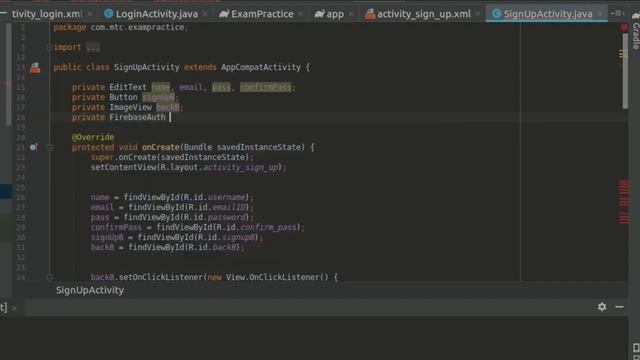Click AppCompatActivity in class declaration
This screenshot has width=640, height=360.
pos(261,67)
